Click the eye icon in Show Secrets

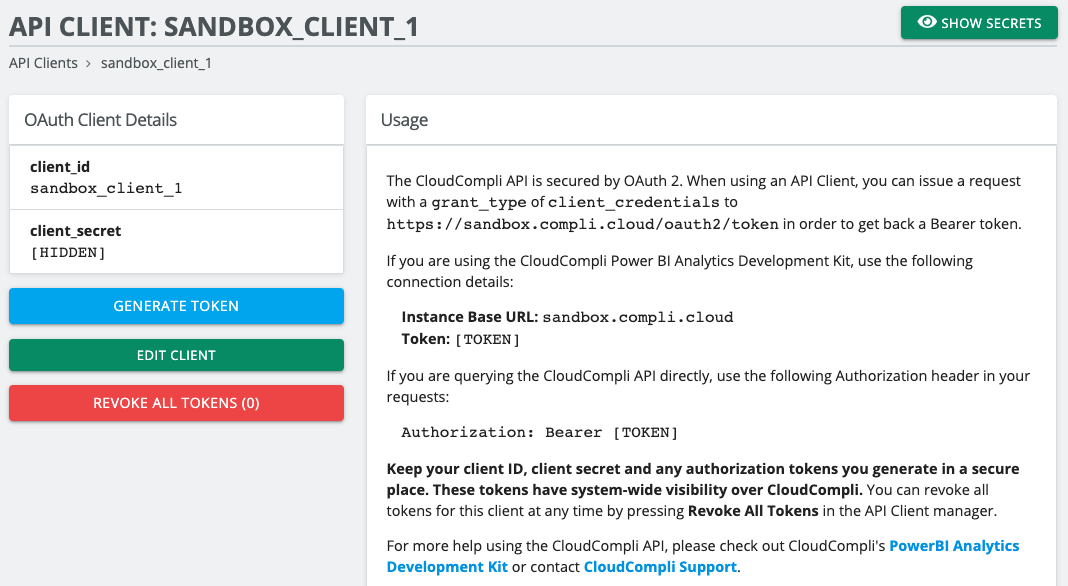[x=926, y=22]
